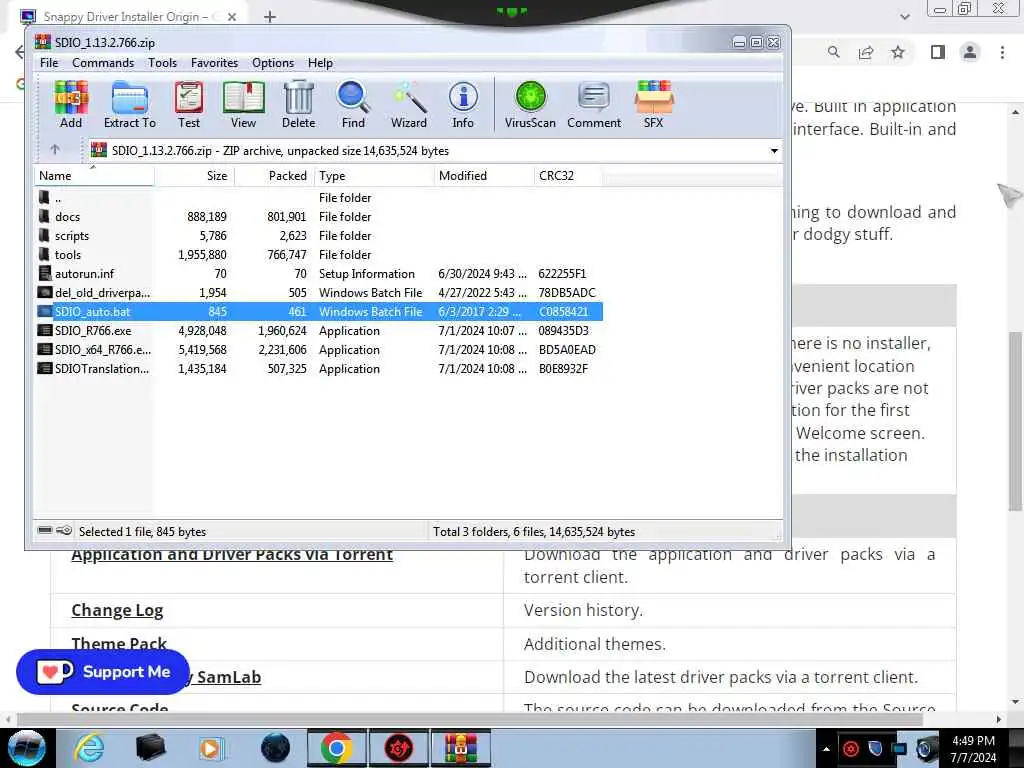Open the Commands menu
The image size is (1024, 768).
[x=103, y=63]
